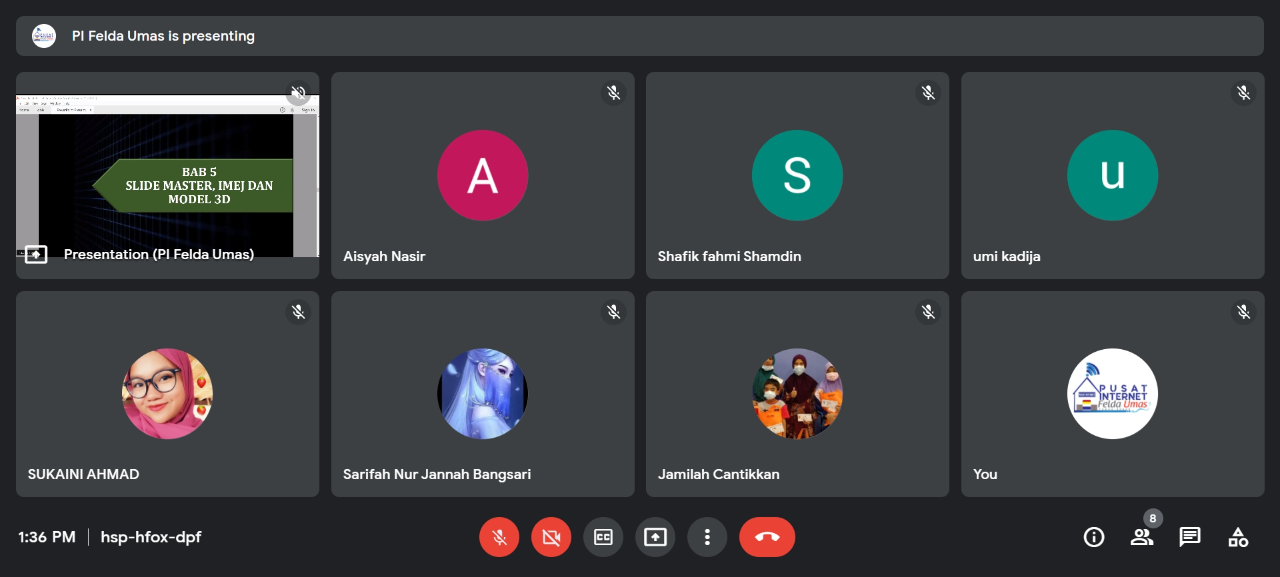Click the muted mic icon on Shafik fahmi Shamdin tile
The width and height of the screenshot is (1280, 577).
tap(928, 93)
